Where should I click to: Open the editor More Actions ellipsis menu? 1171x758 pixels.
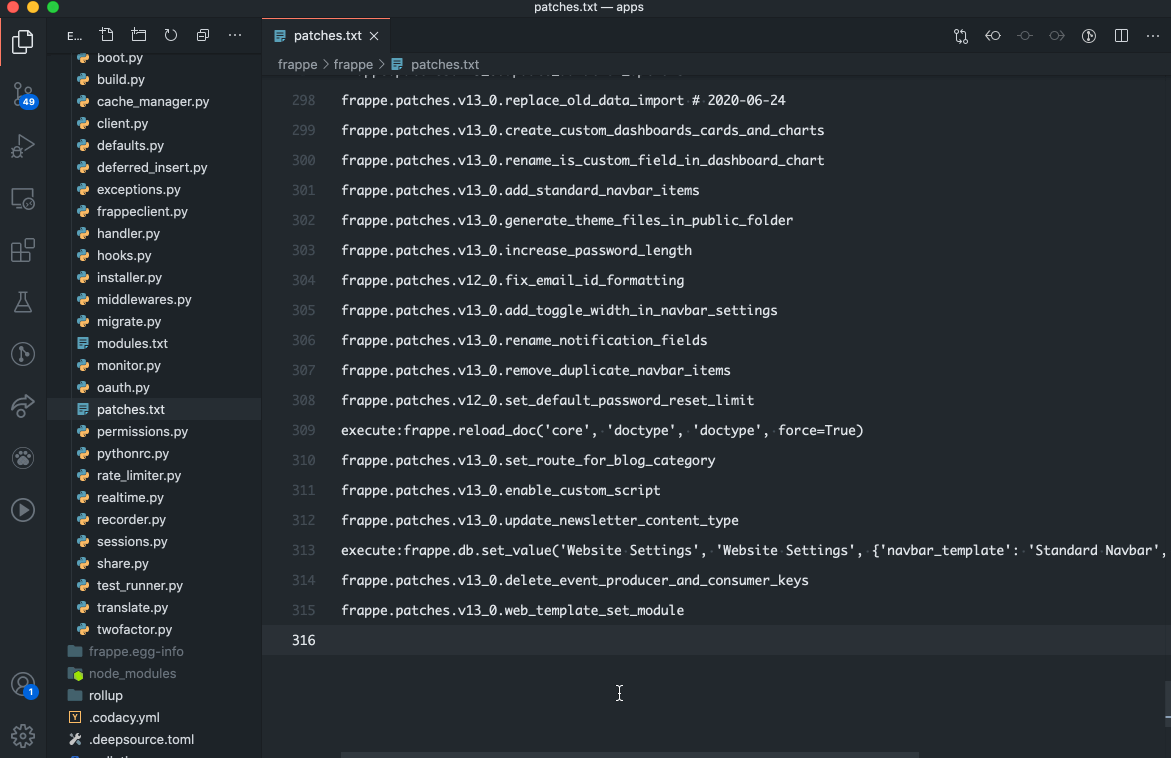click(1153, 36)
